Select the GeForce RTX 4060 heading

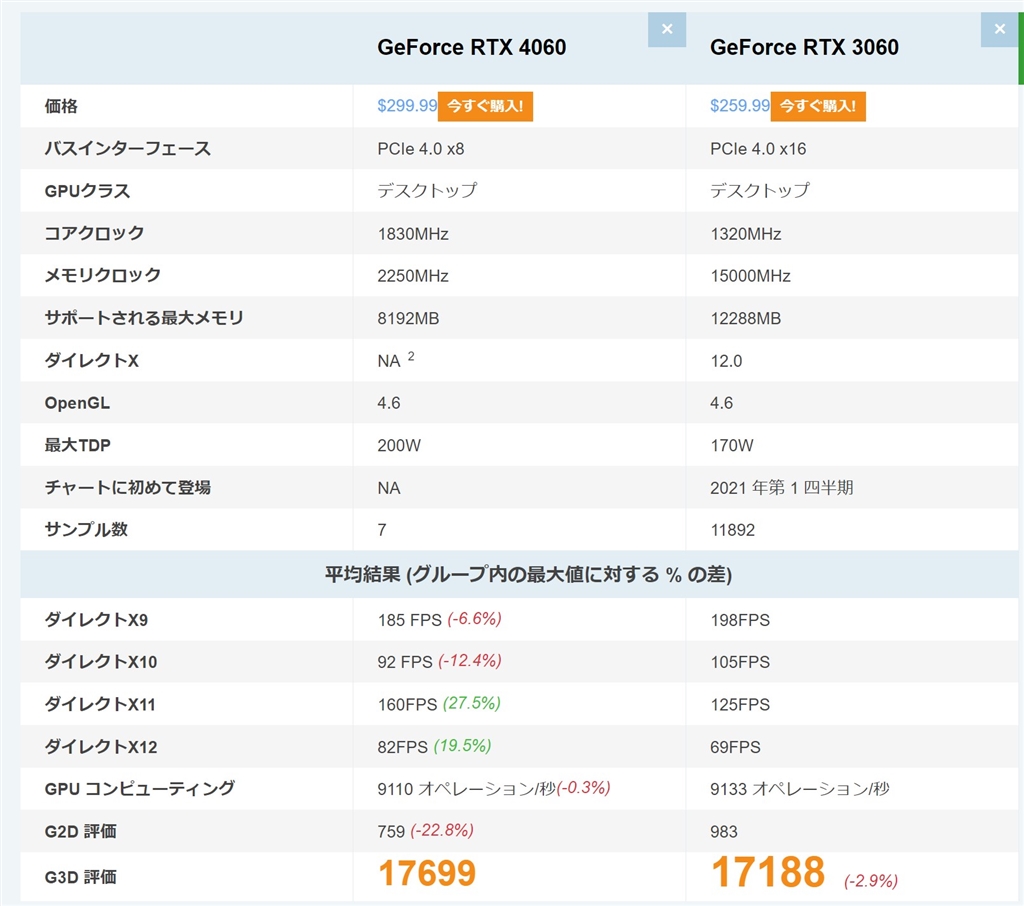click(472, 47)
